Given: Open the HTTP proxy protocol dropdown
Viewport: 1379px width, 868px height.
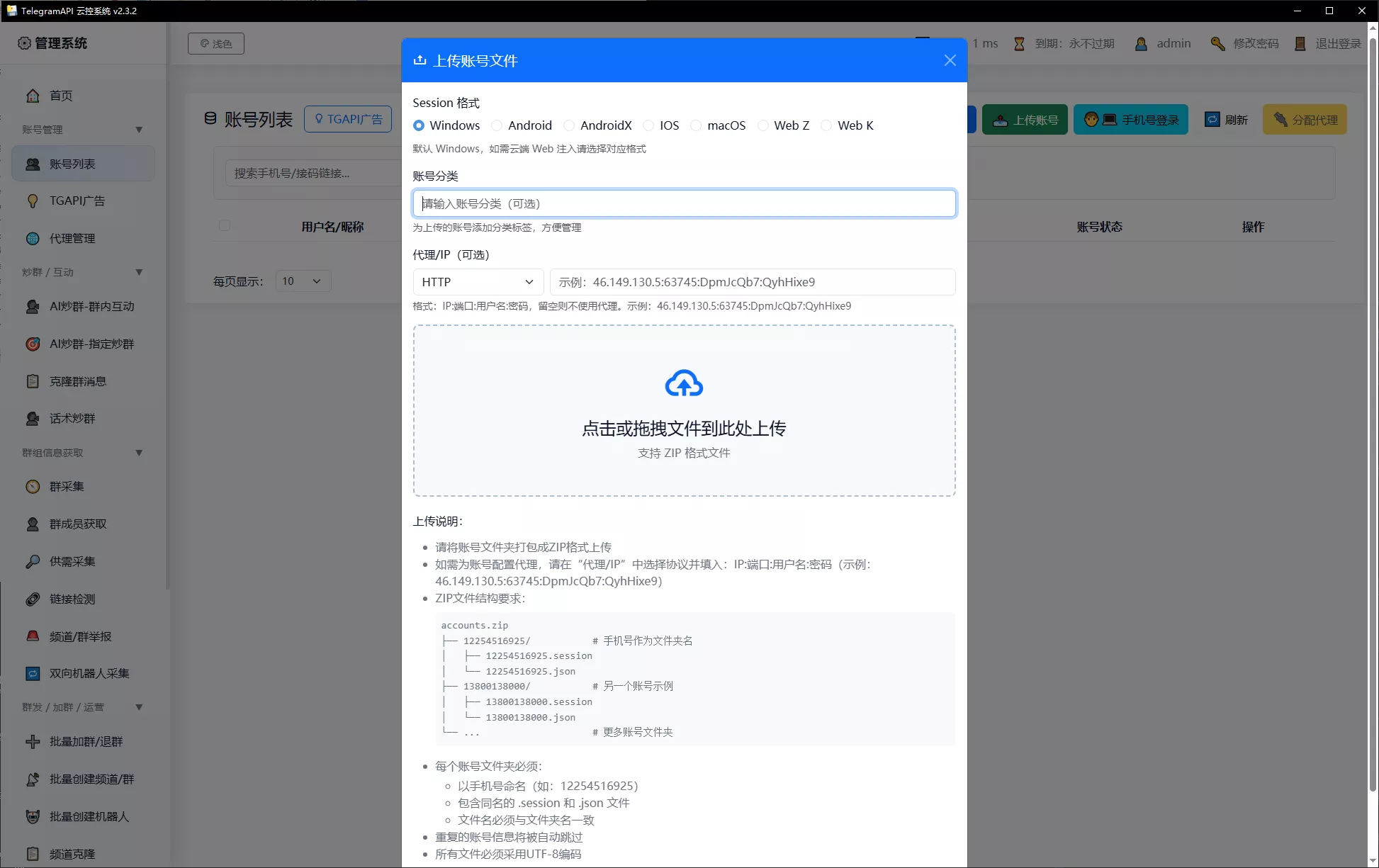Looking at the screenshot, I should point(478,282).
